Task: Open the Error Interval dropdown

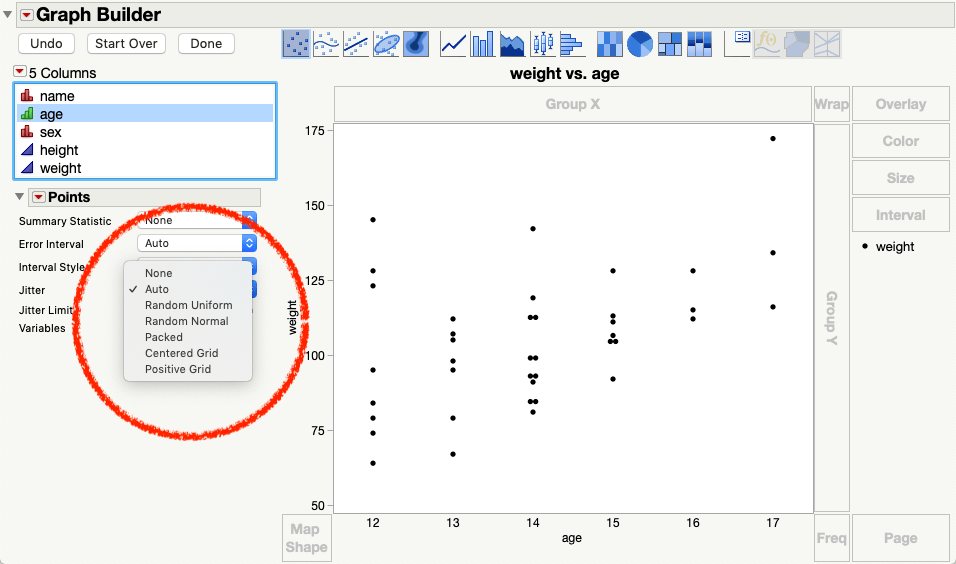Action: coord(197,243)
